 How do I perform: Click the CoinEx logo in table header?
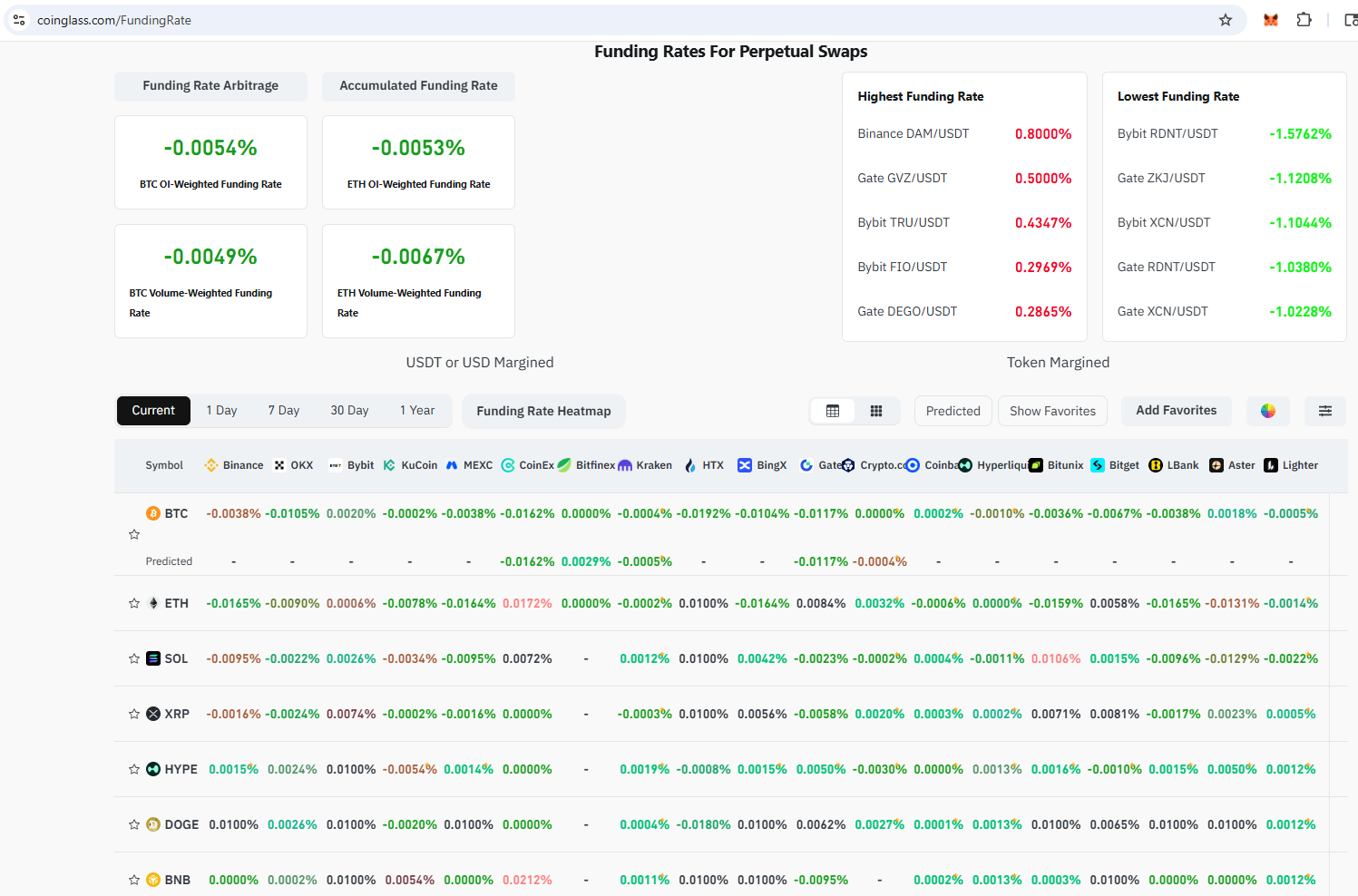click(508, 465)
